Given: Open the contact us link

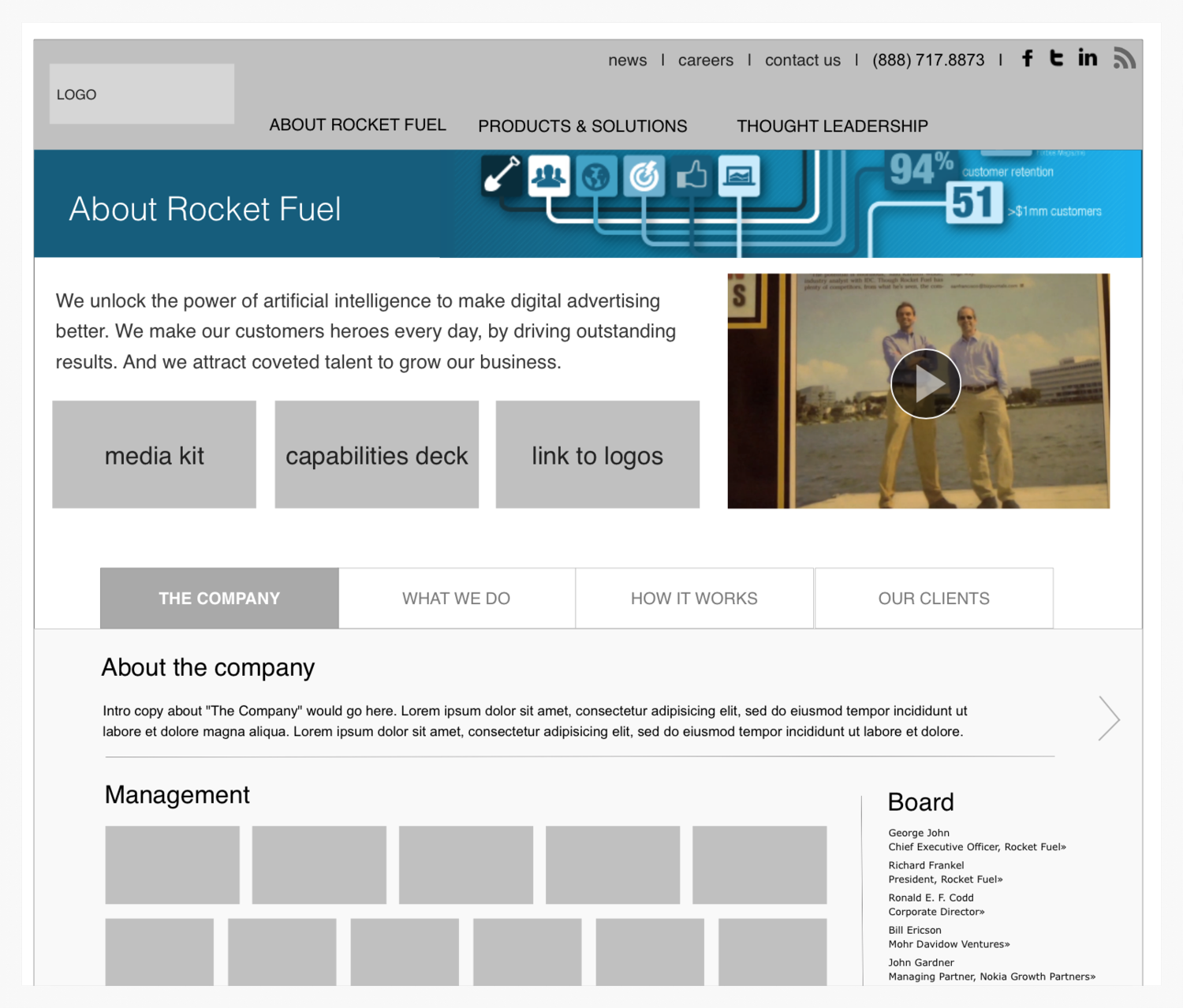Looking at the screenshot, I should [803, 60].
